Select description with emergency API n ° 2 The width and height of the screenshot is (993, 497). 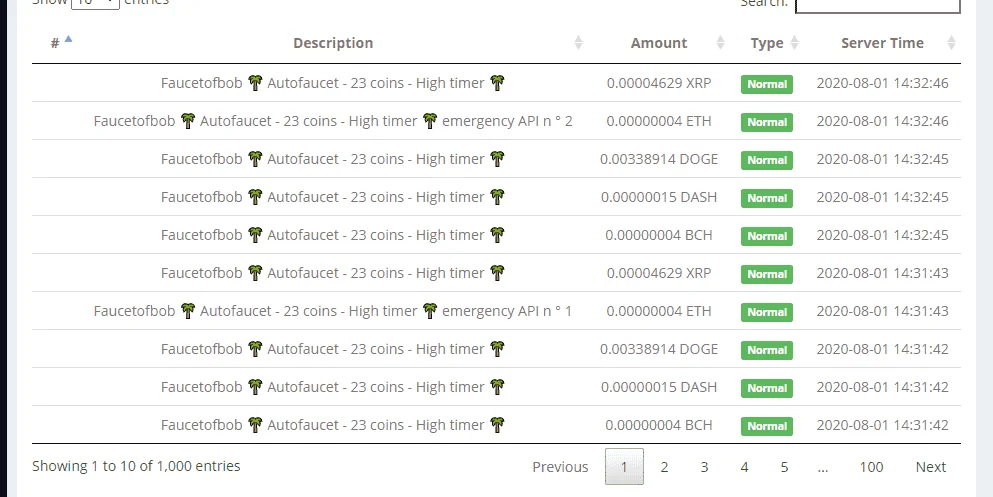click(x=333, y=121)
